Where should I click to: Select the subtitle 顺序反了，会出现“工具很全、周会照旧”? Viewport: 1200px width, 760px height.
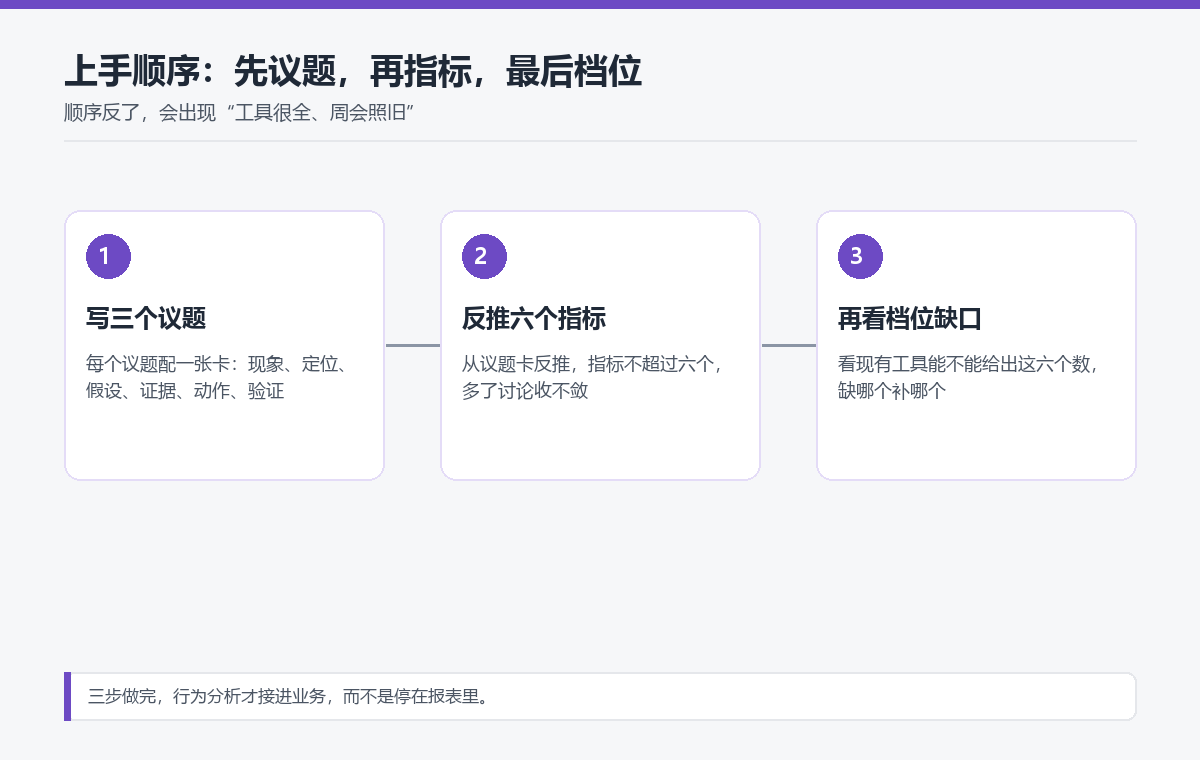[x=240, y=113]
